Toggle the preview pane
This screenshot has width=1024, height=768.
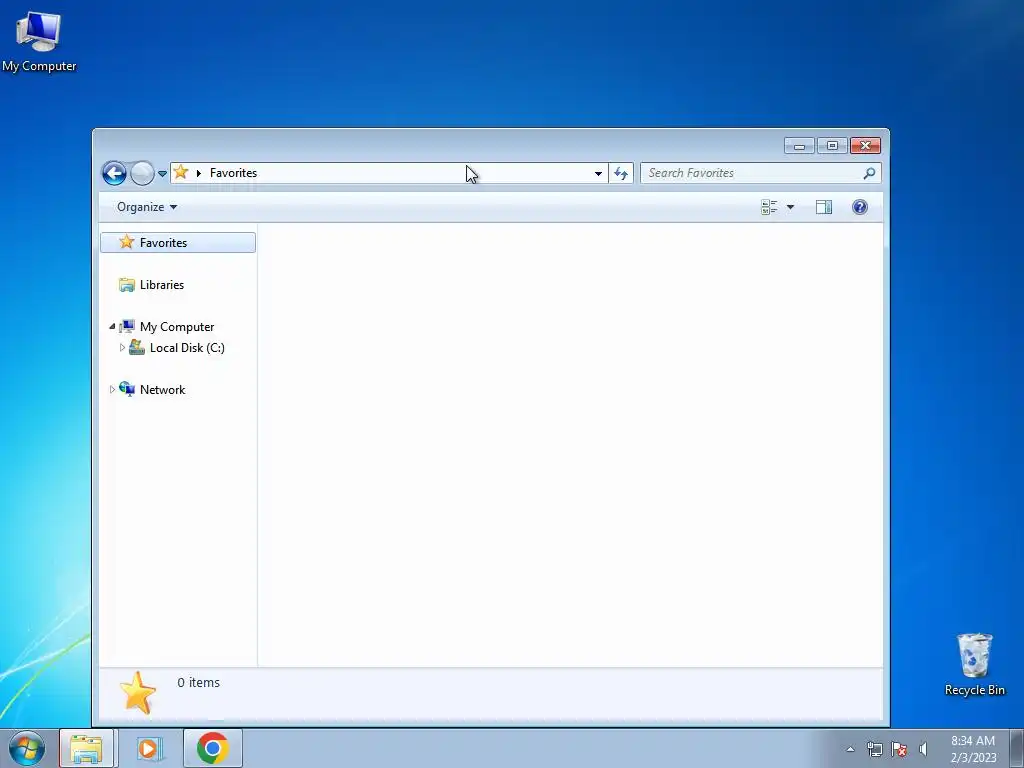[824, 207]
